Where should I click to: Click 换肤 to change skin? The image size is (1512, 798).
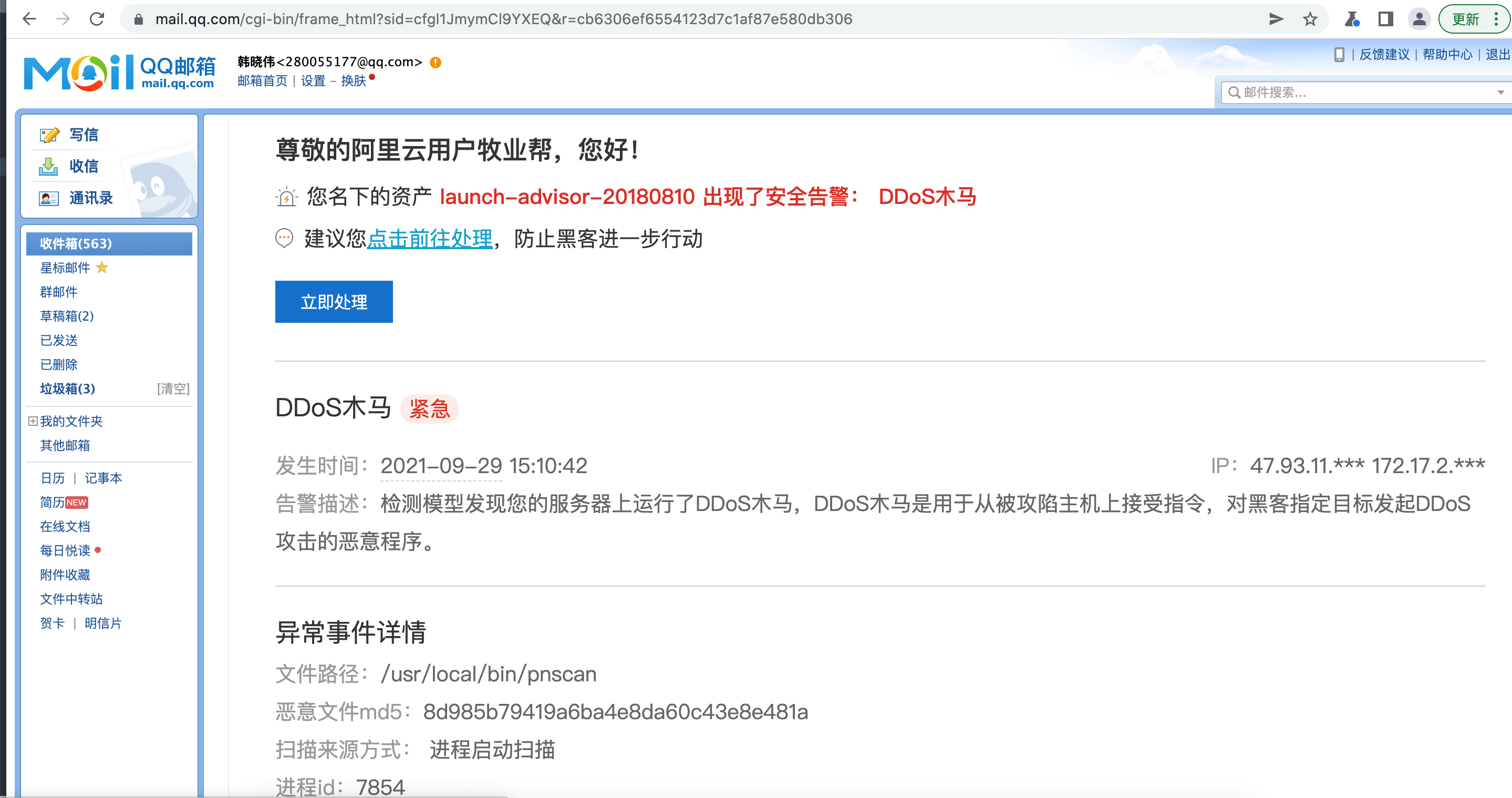(x=354, y=80)
